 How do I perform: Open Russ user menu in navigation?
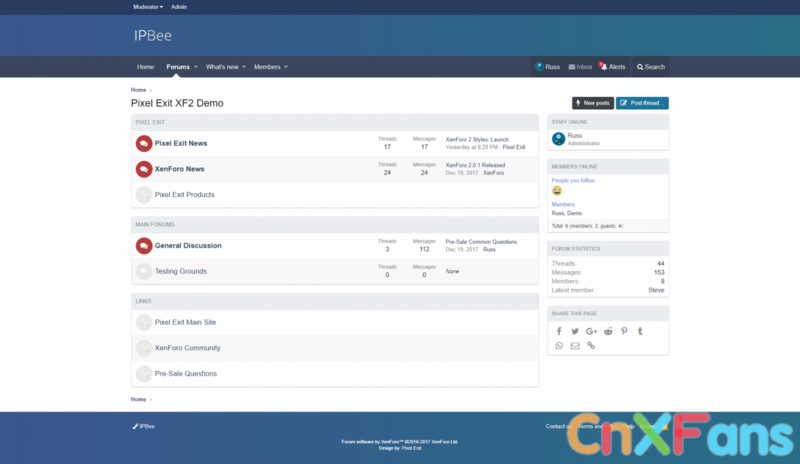[547, 67]
